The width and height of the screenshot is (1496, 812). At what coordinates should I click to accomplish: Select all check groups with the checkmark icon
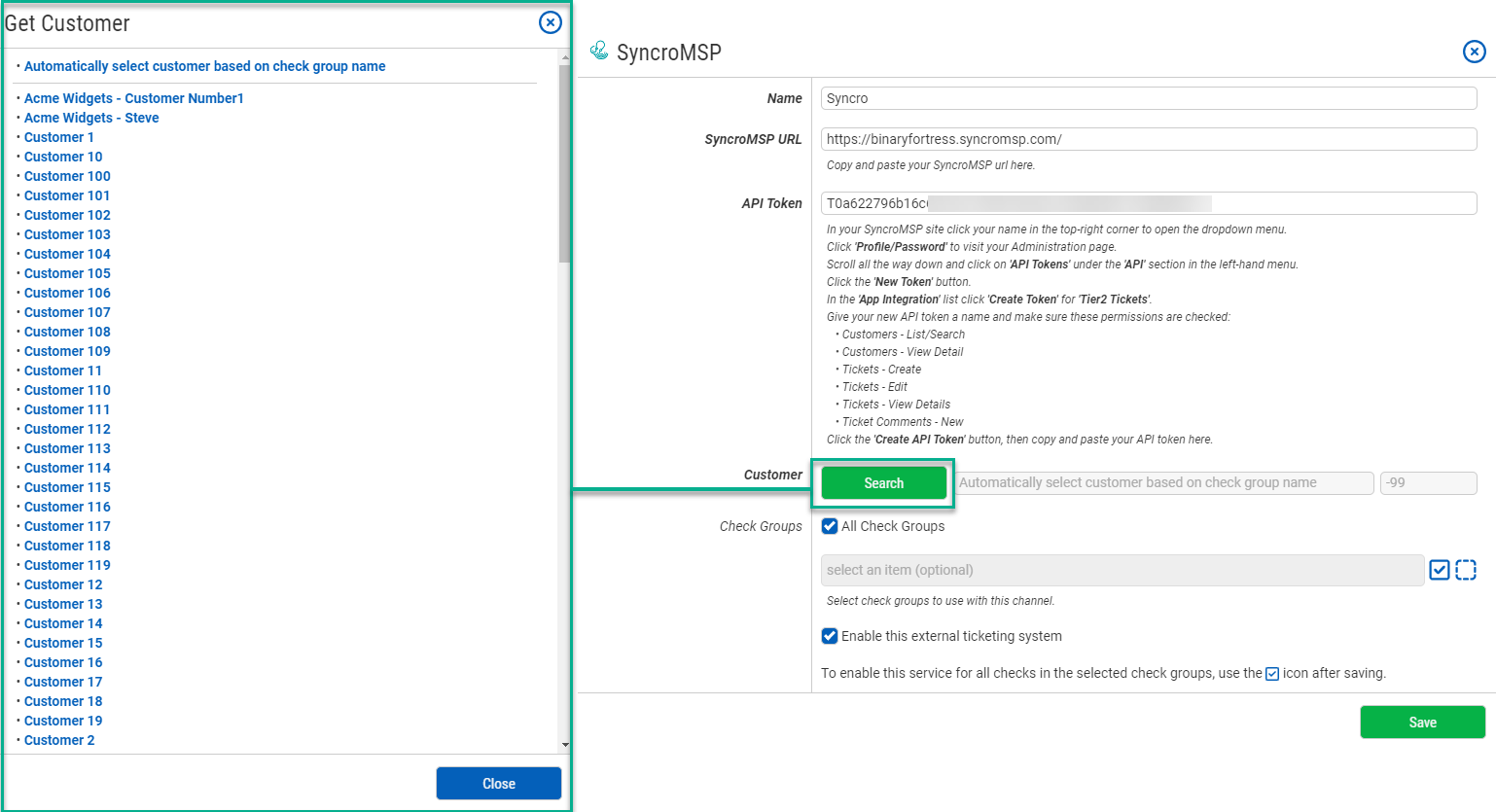pyautogui.click(x=1440, y=570)
